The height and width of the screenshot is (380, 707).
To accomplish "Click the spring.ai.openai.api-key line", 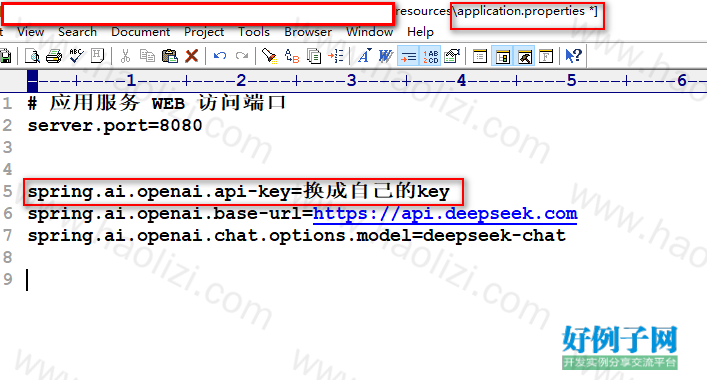I will pyautogui.click(x=239, y=192).
